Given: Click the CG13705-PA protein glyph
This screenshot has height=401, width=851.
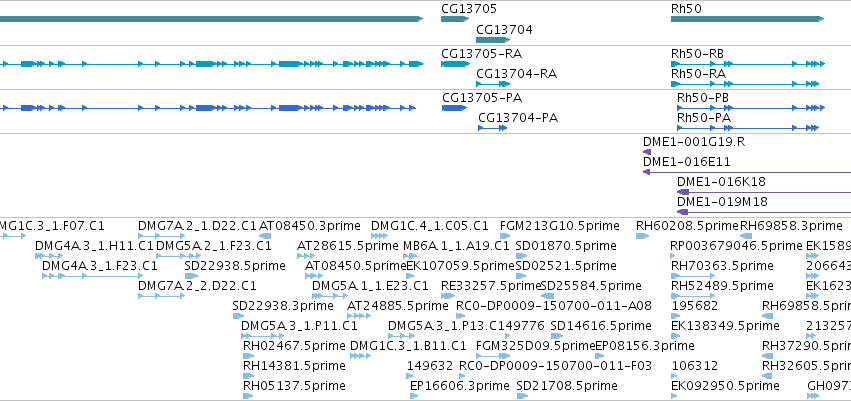Looking at the screenshot, I should coord(454,108).
